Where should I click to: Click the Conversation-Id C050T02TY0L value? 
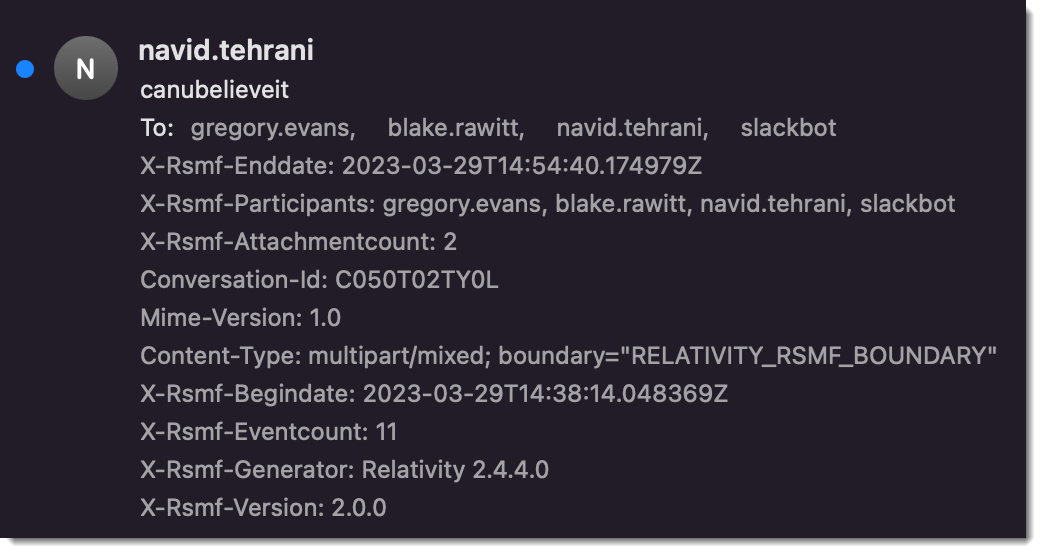click(x=416, y=279)
